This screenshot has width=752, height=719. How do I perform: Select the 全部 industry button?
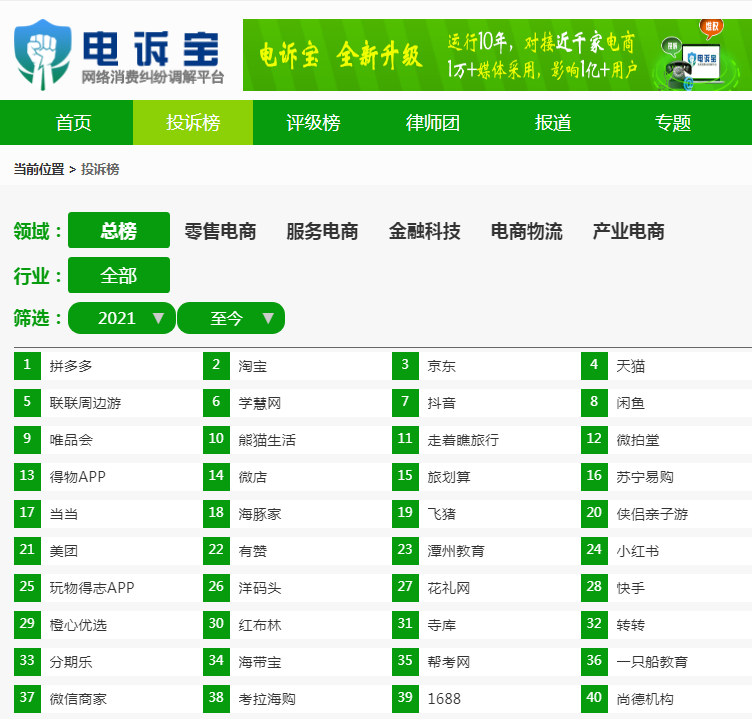coord(119,275)
